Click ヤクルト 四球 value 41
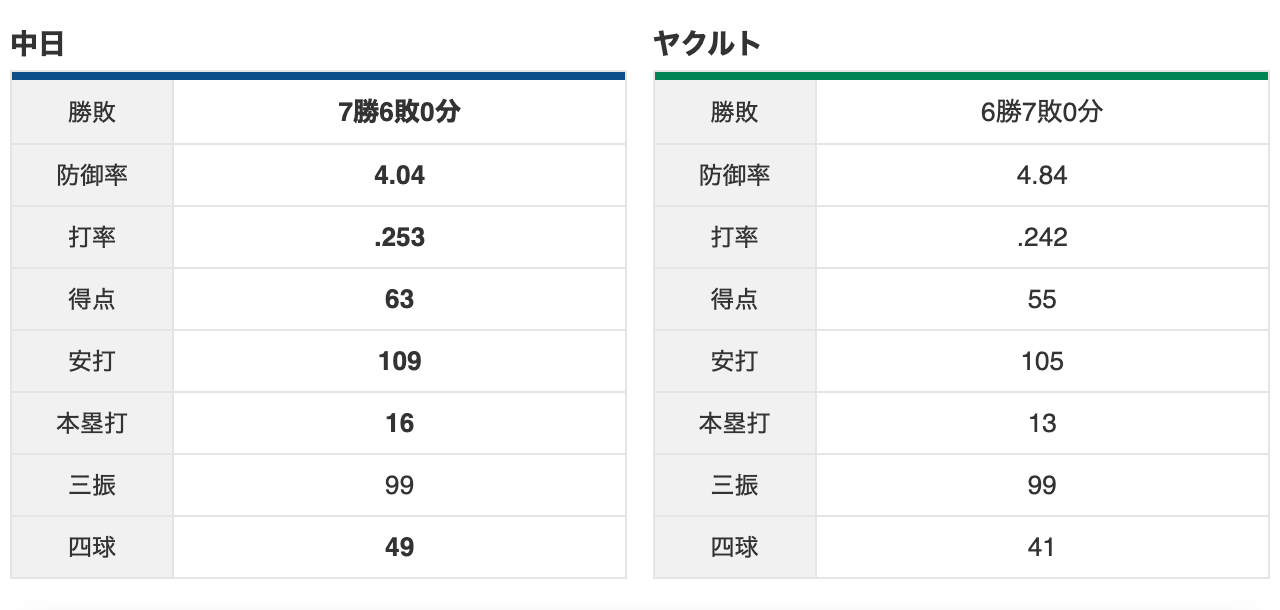Image resolution: width=1280 pixels, height=610 pixels. (1041, 547)
